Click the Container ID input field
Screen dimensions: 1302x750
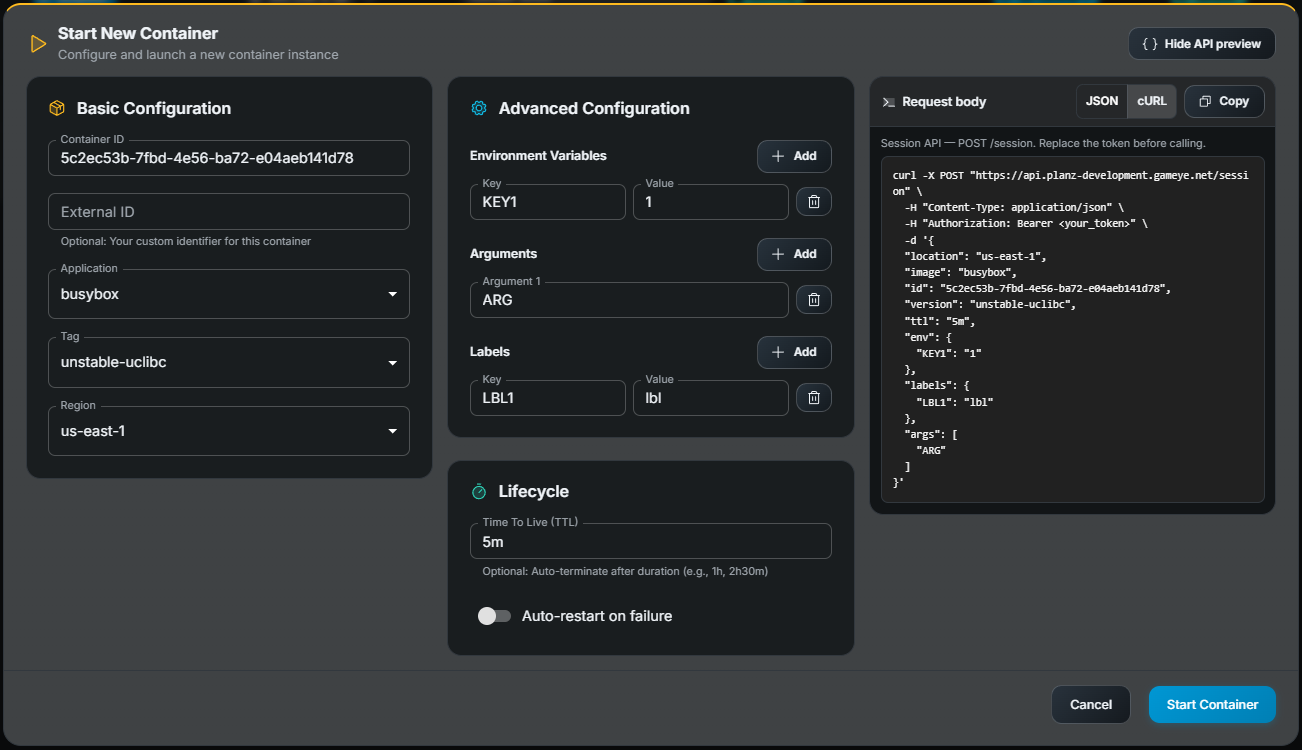pyautogui.click(x=229, y=158)
